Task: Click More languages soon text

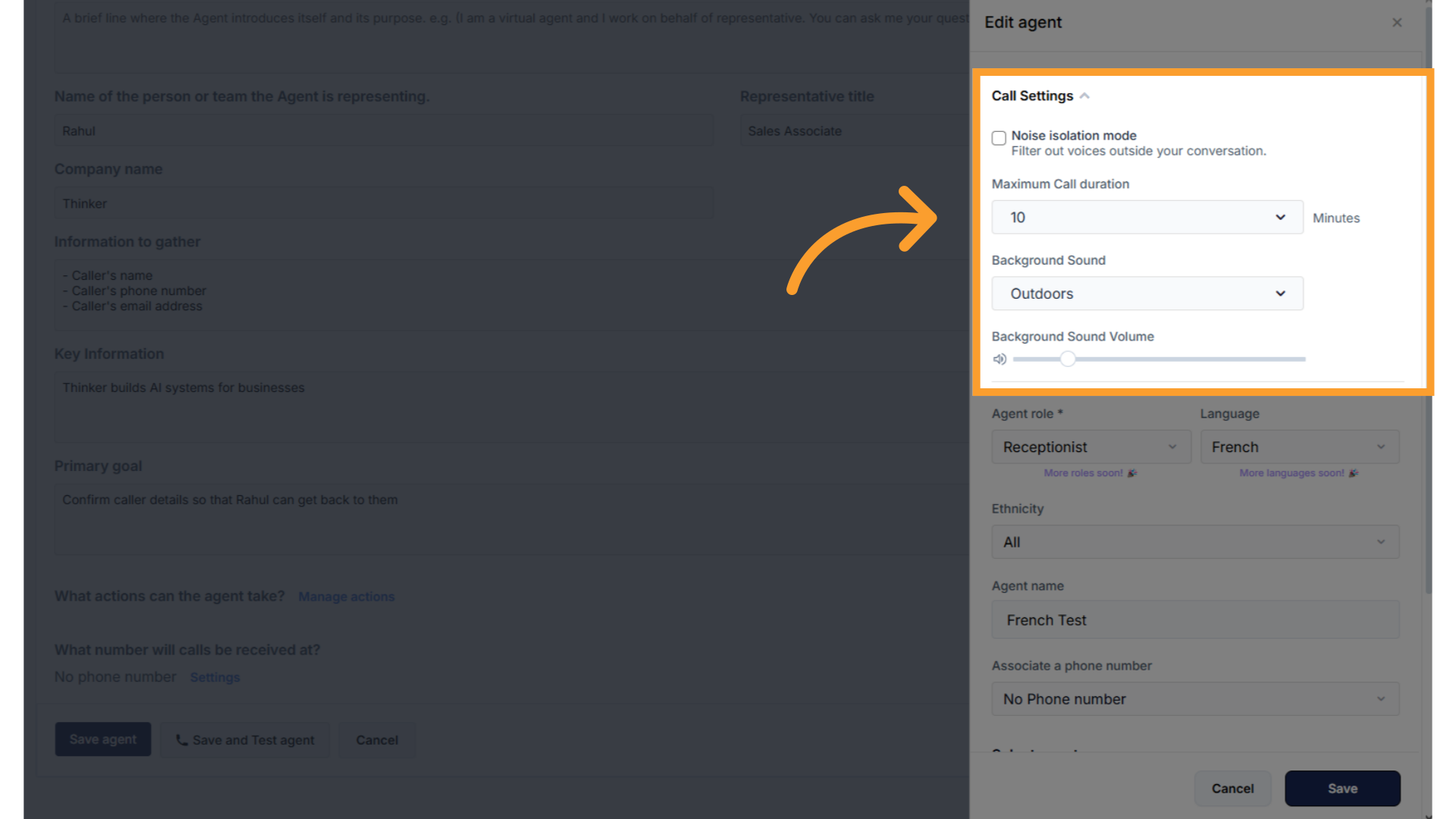Action: click(1291, 473)
